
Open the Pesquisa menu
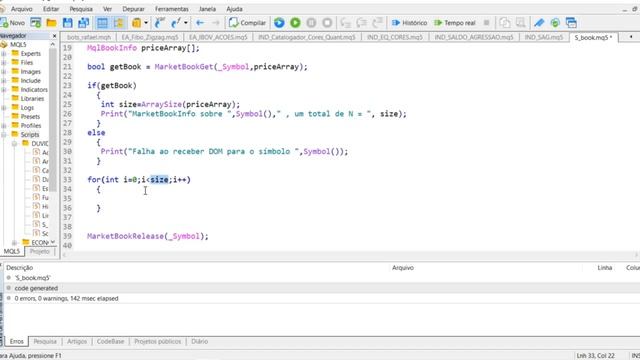point(81,9)
